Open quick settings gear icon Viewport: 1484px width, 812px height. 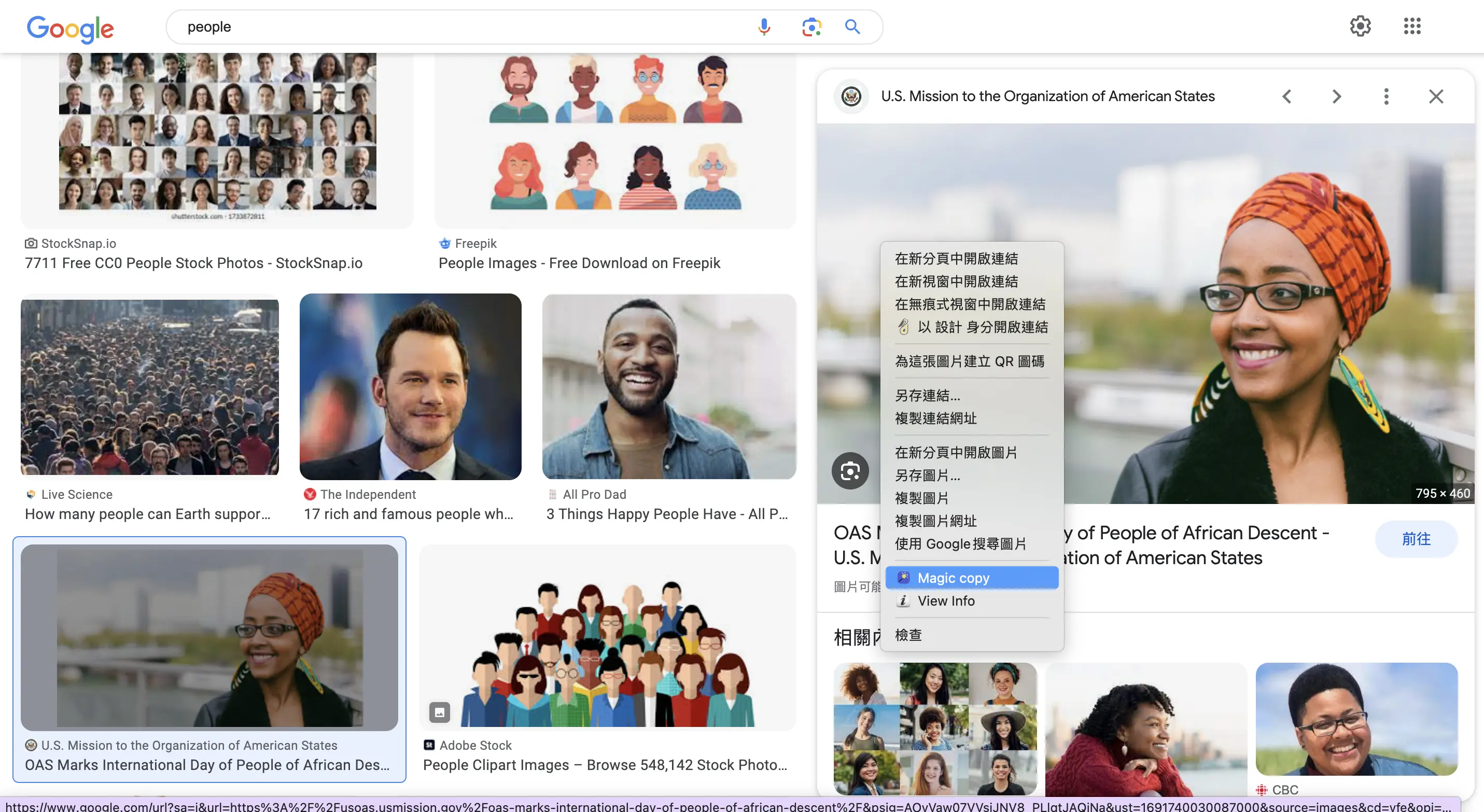coord(1360,26)
